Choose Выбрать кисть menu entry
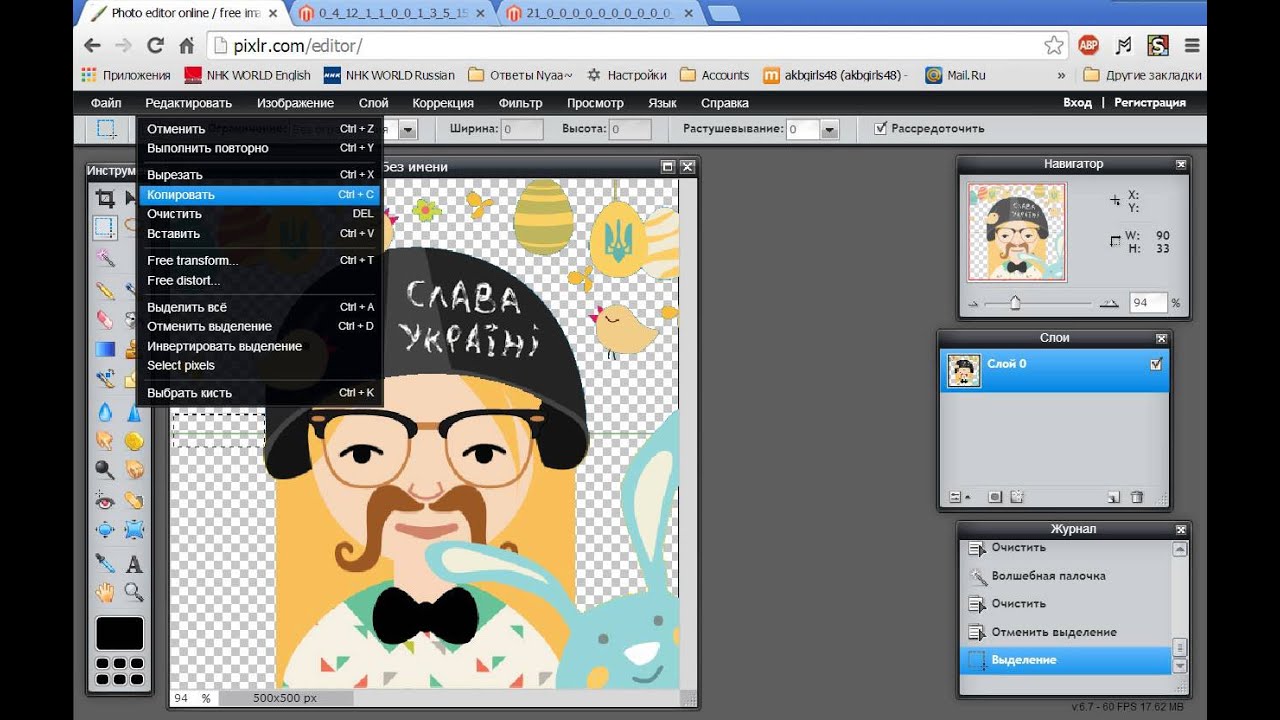Screen dimensions: 1280x720 (x=259, y=393)
